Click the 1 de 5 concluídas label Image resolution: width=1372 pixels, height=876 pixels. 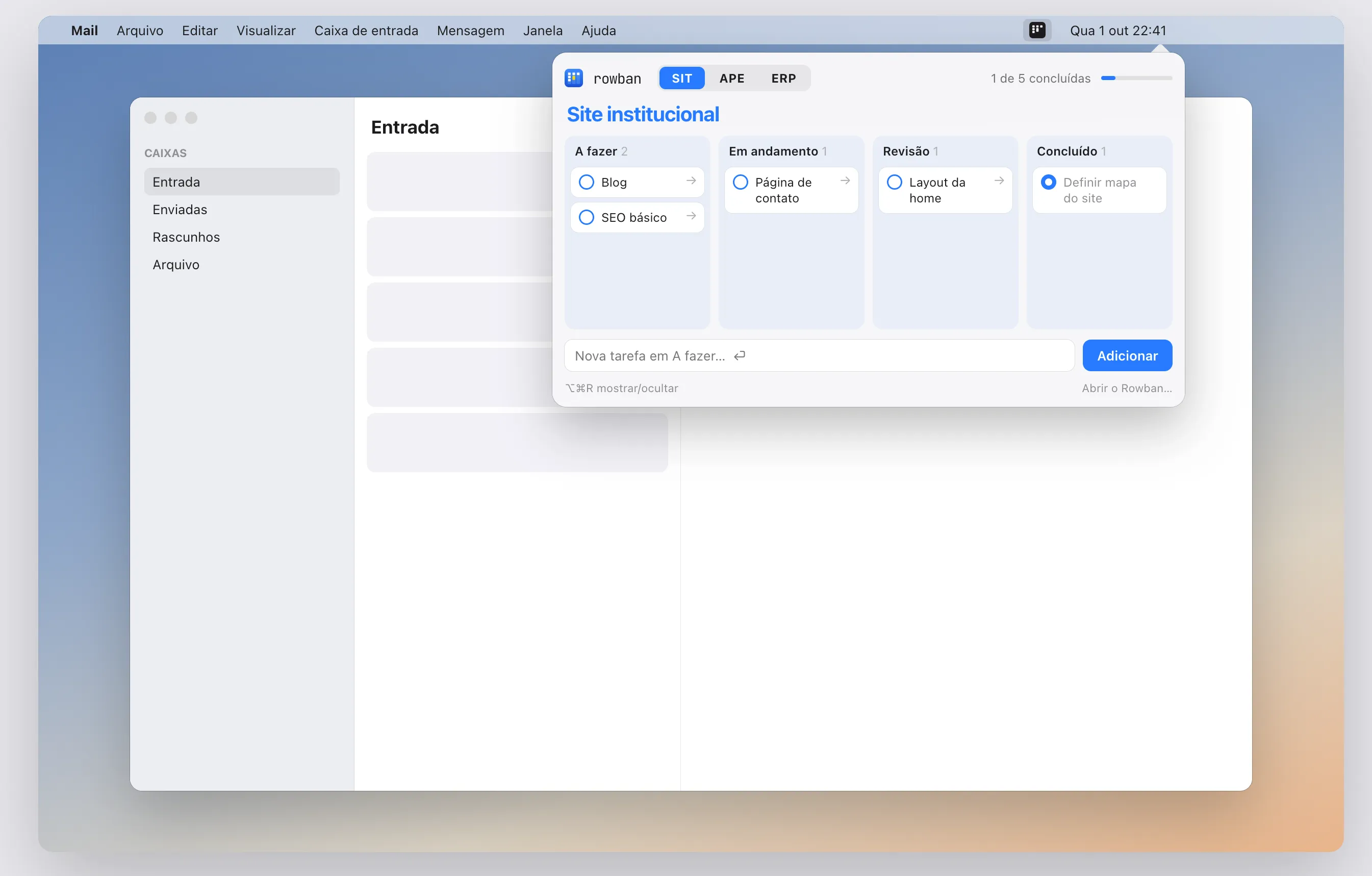pyautogui.click(x=1040, y=78)
